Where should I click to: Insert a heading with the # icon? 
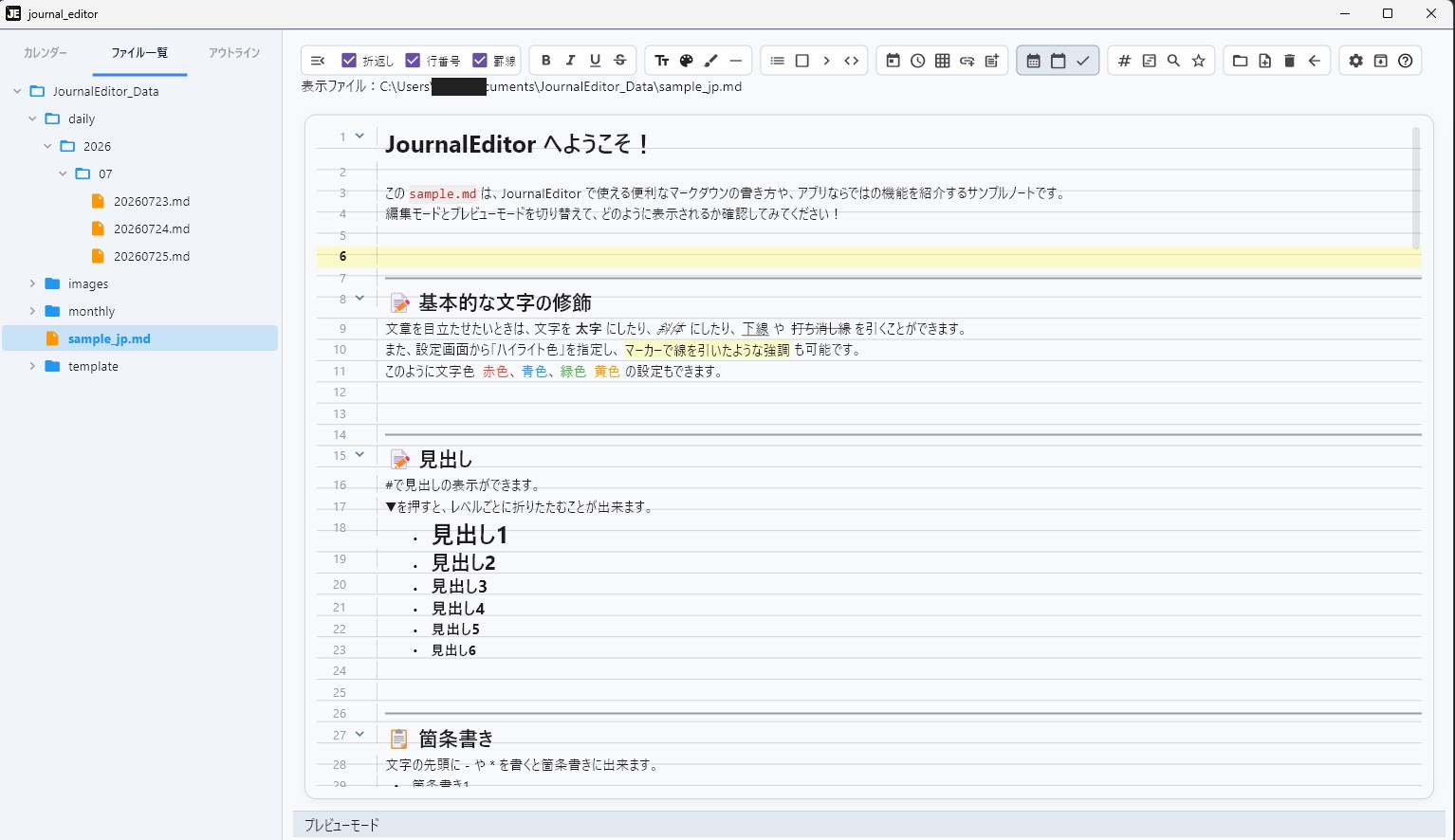[1125, 61]
